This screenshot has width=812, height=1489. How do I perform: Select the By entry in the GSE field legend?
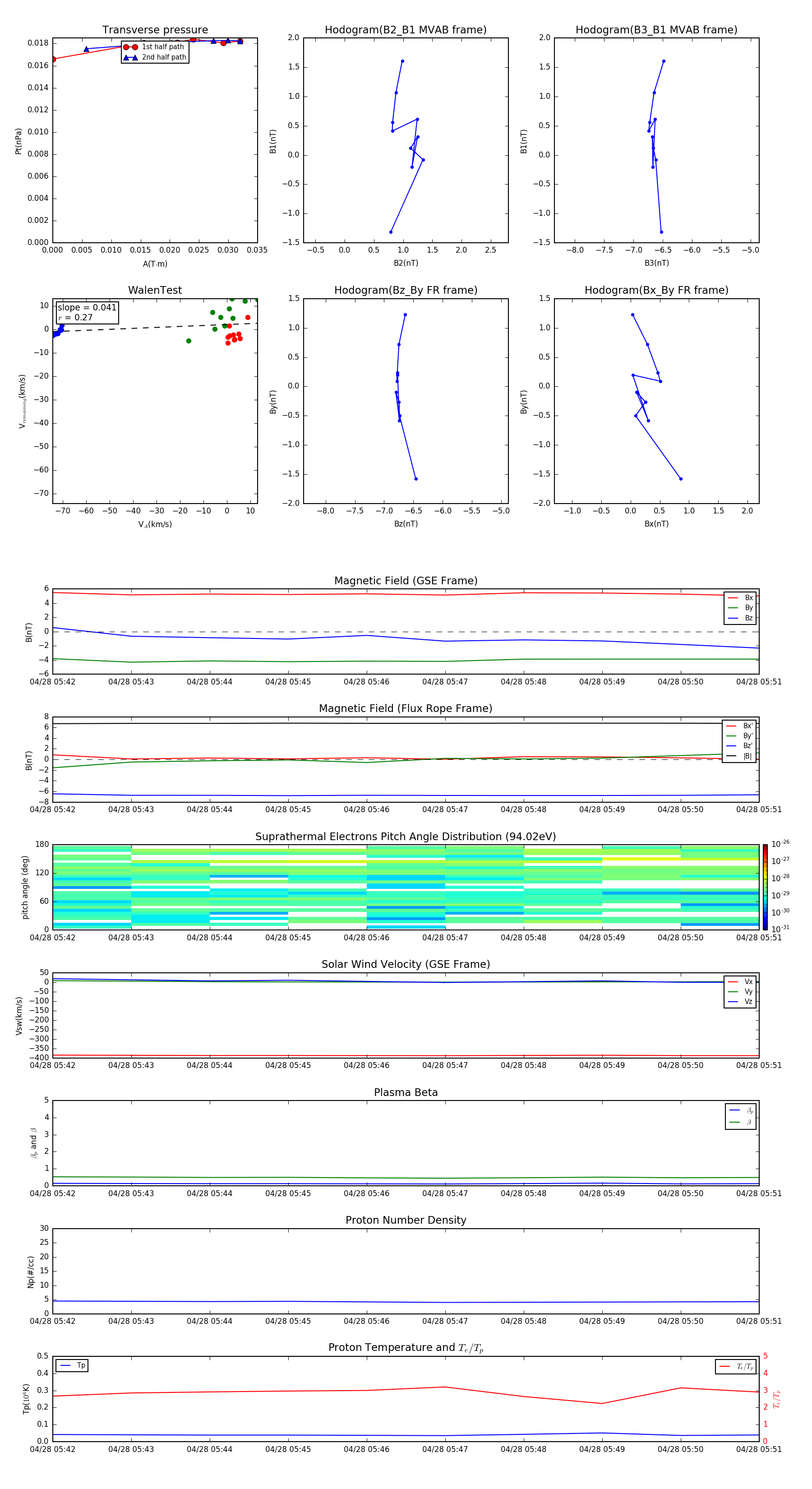pyautogui.click(x=740, y=608)
